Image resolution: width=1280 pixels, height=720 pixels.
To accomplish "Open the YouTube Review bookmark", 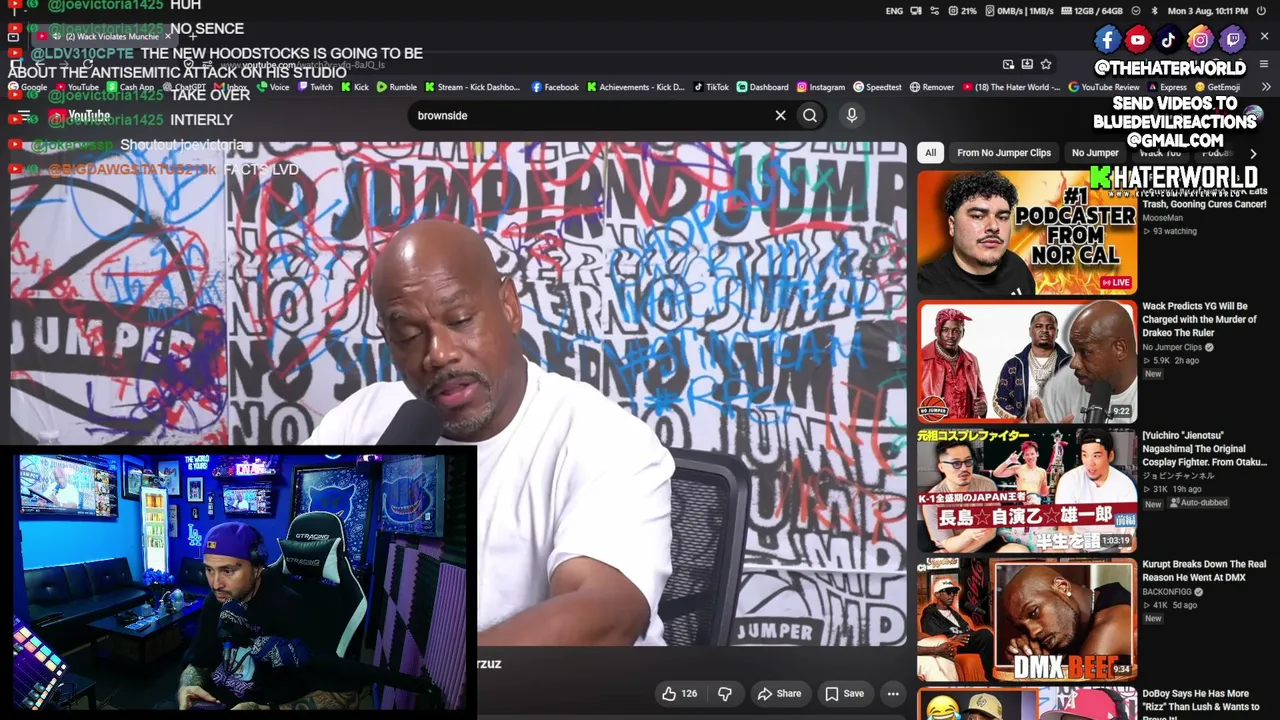I will [x=1104, y=87].
